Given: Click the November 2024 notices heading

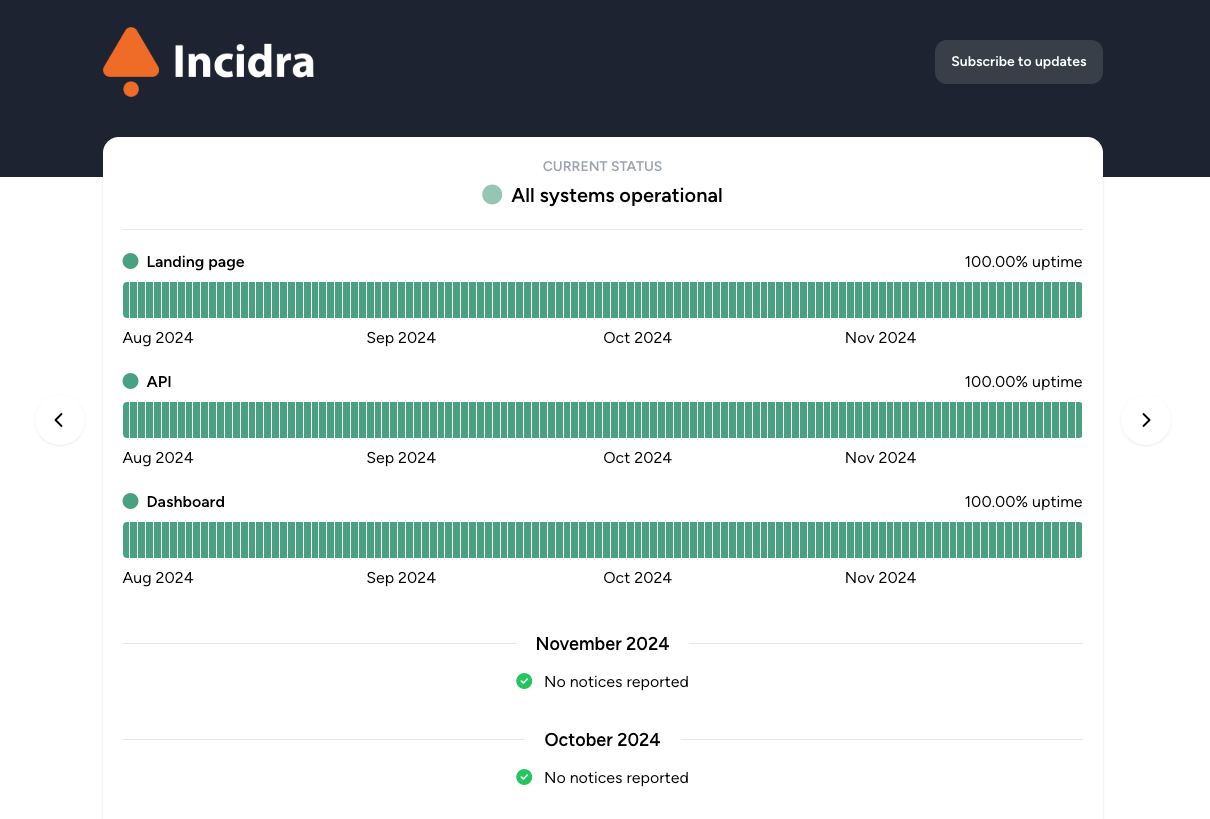Looking at the screenshot, I should tap(602, 644).
